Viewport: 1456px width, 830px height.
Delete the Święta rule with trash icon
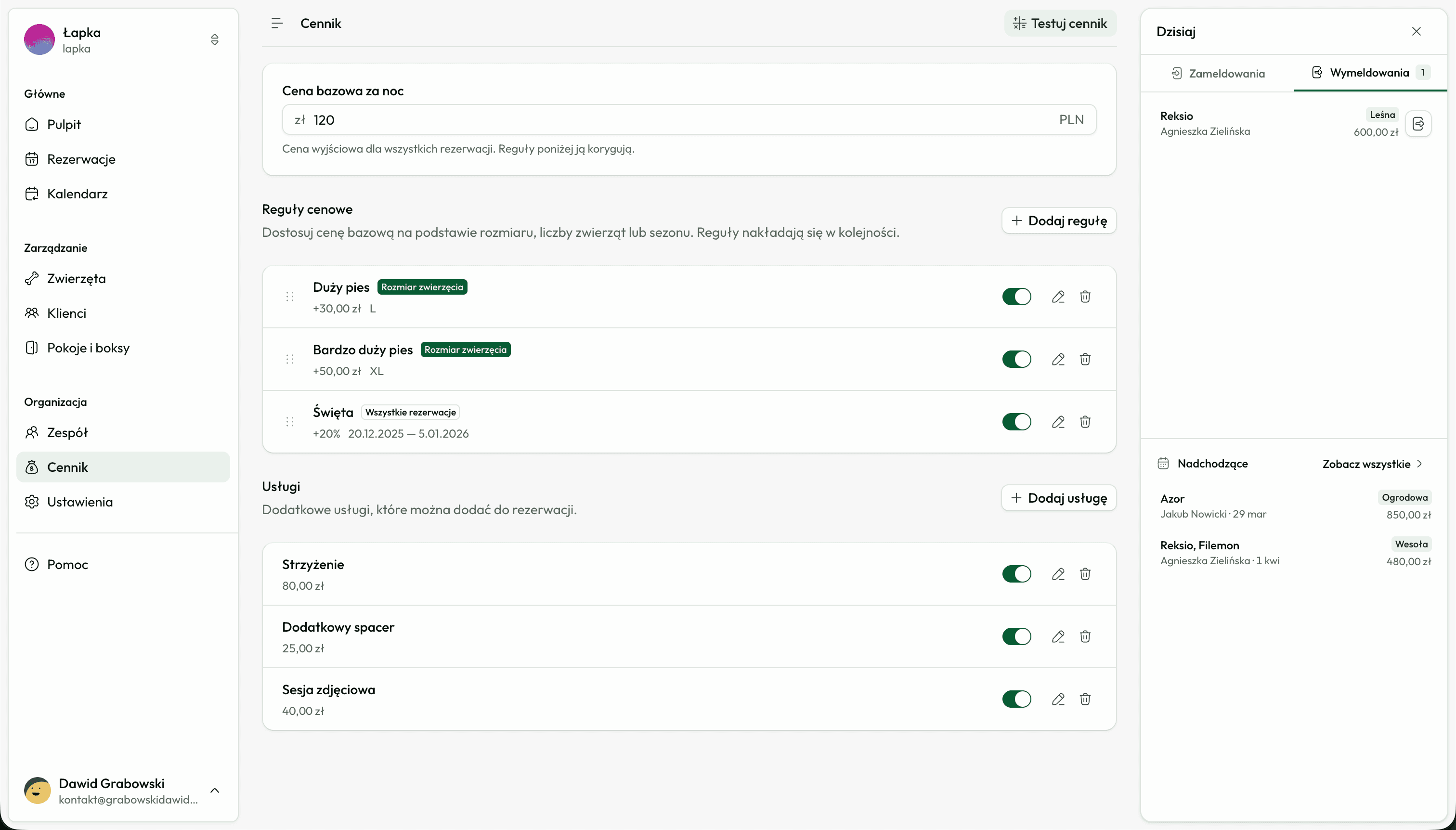1085,422
